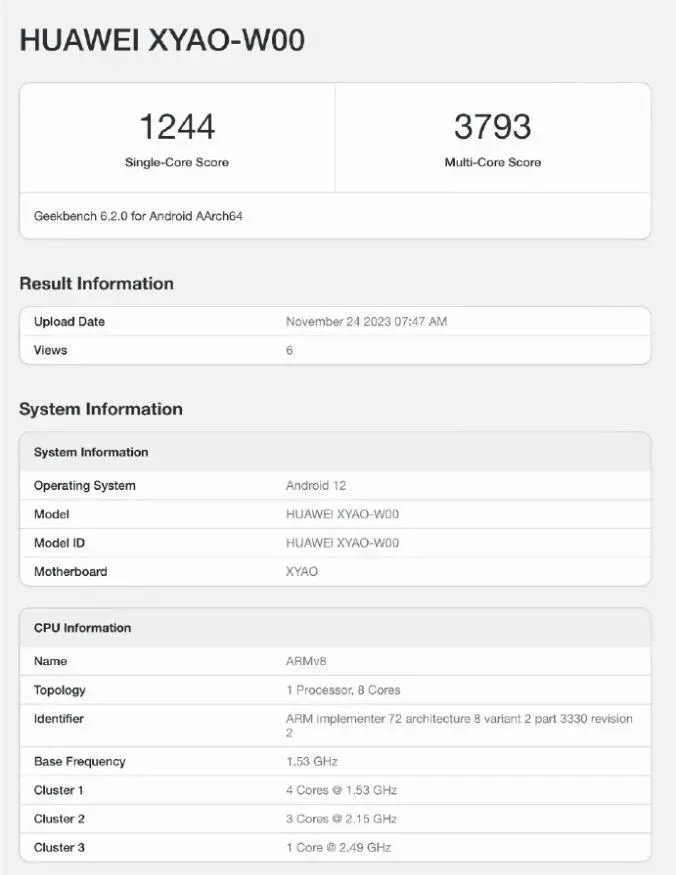The image size is (676, 875).
Task: Select HUAWEI XYAO-W00 value in Model ID row
Action: 342,543
